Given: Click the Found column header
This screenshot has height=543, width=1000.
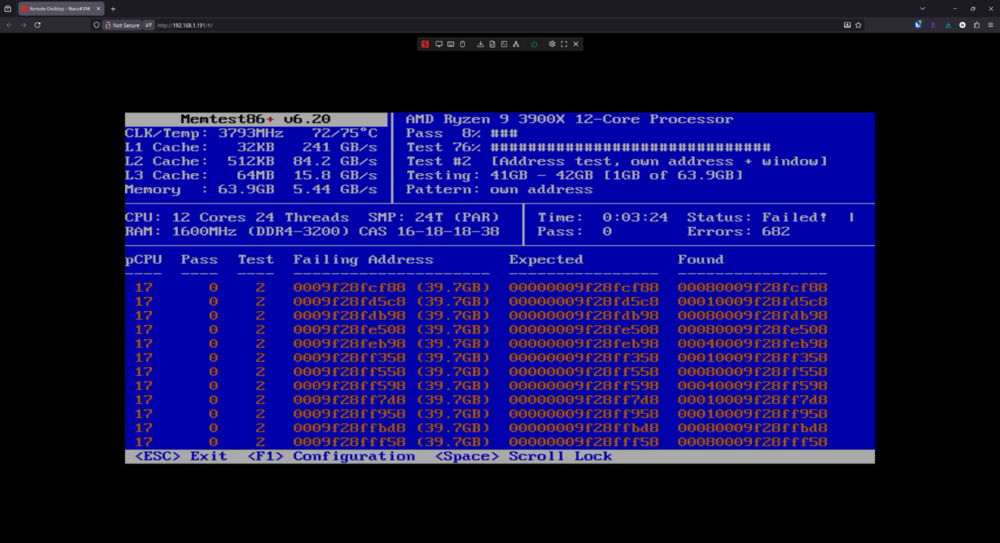Looking at the screenshot, I should pos(700,260).
